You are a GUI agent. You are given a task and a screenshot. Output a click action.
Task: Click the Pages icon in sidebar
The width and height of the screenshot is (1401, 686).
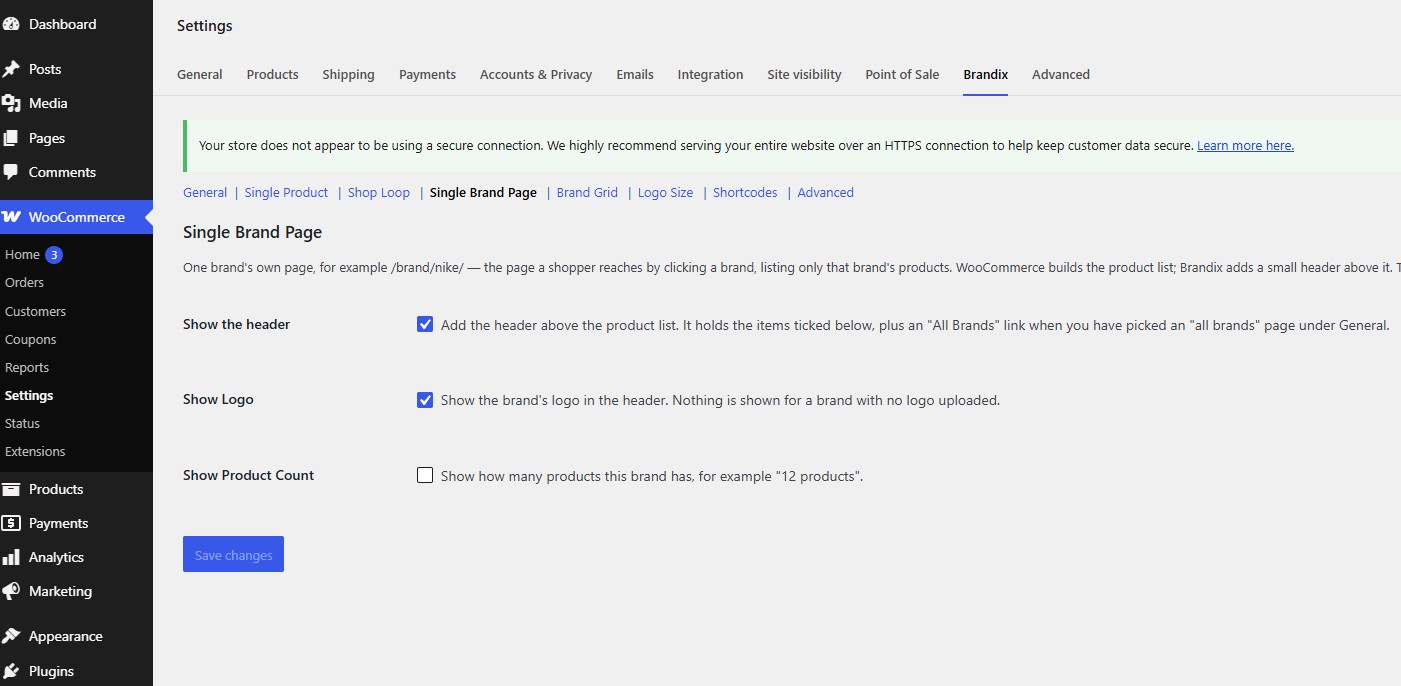tap(11, 138)
